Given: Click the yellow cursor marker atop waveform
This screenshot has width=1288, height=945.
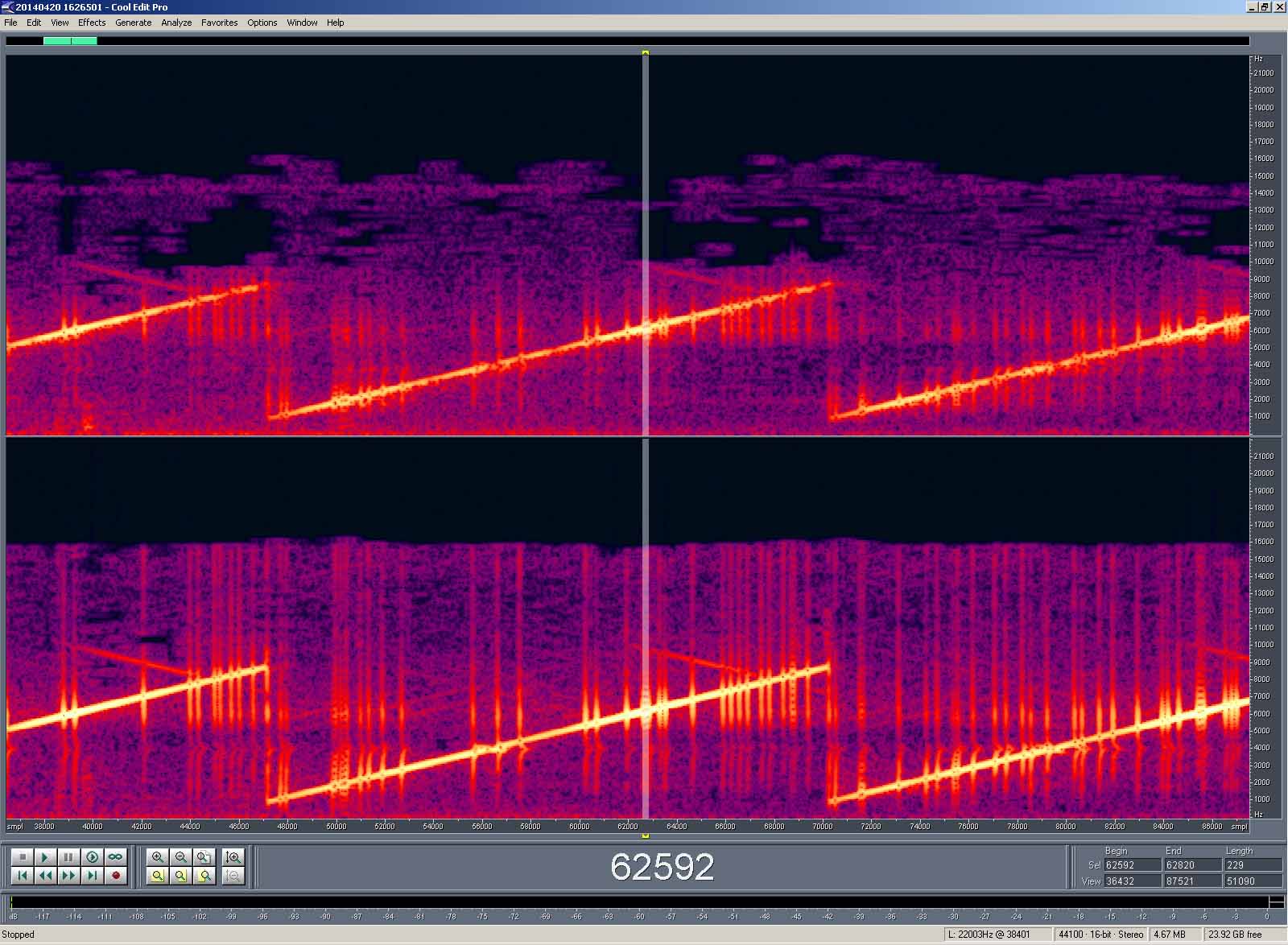Looking at the screenshot, I should pos(646,53).
